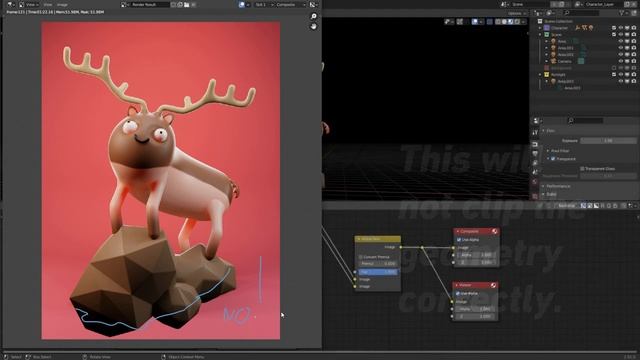Click the Viewer node Z field

[475, 316]
